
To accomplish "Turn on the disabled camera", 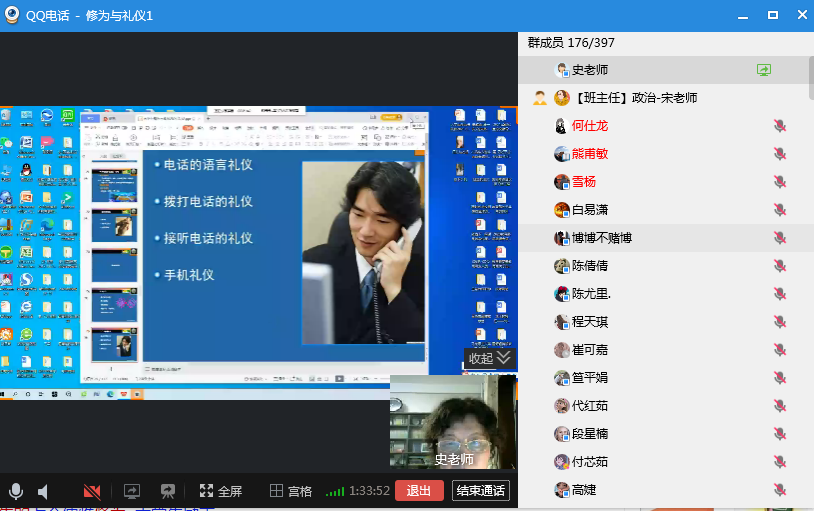I will 92,491.
